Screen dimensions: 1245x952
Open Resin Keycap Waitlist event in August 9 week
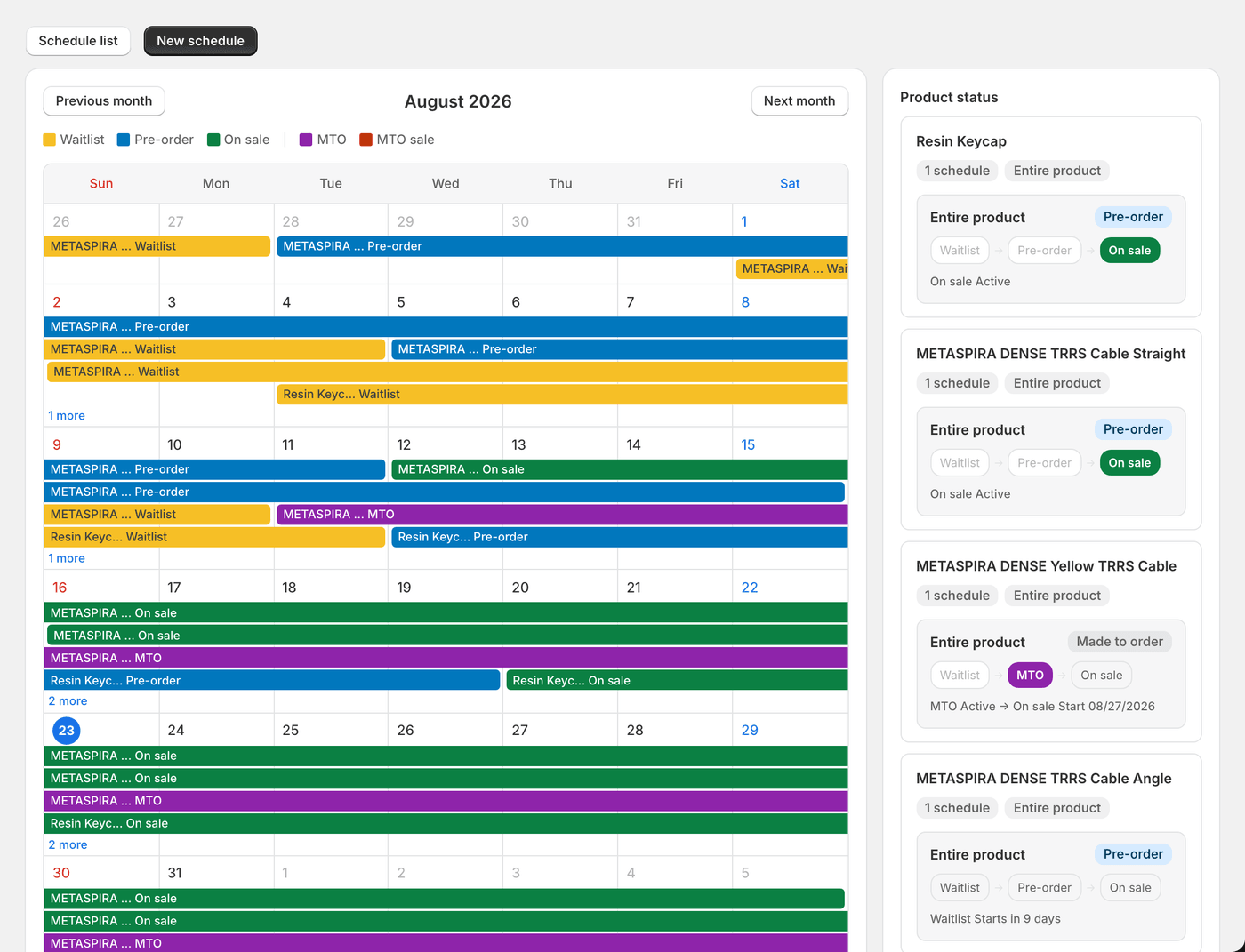pyautogui.click(x=214, y=537)
